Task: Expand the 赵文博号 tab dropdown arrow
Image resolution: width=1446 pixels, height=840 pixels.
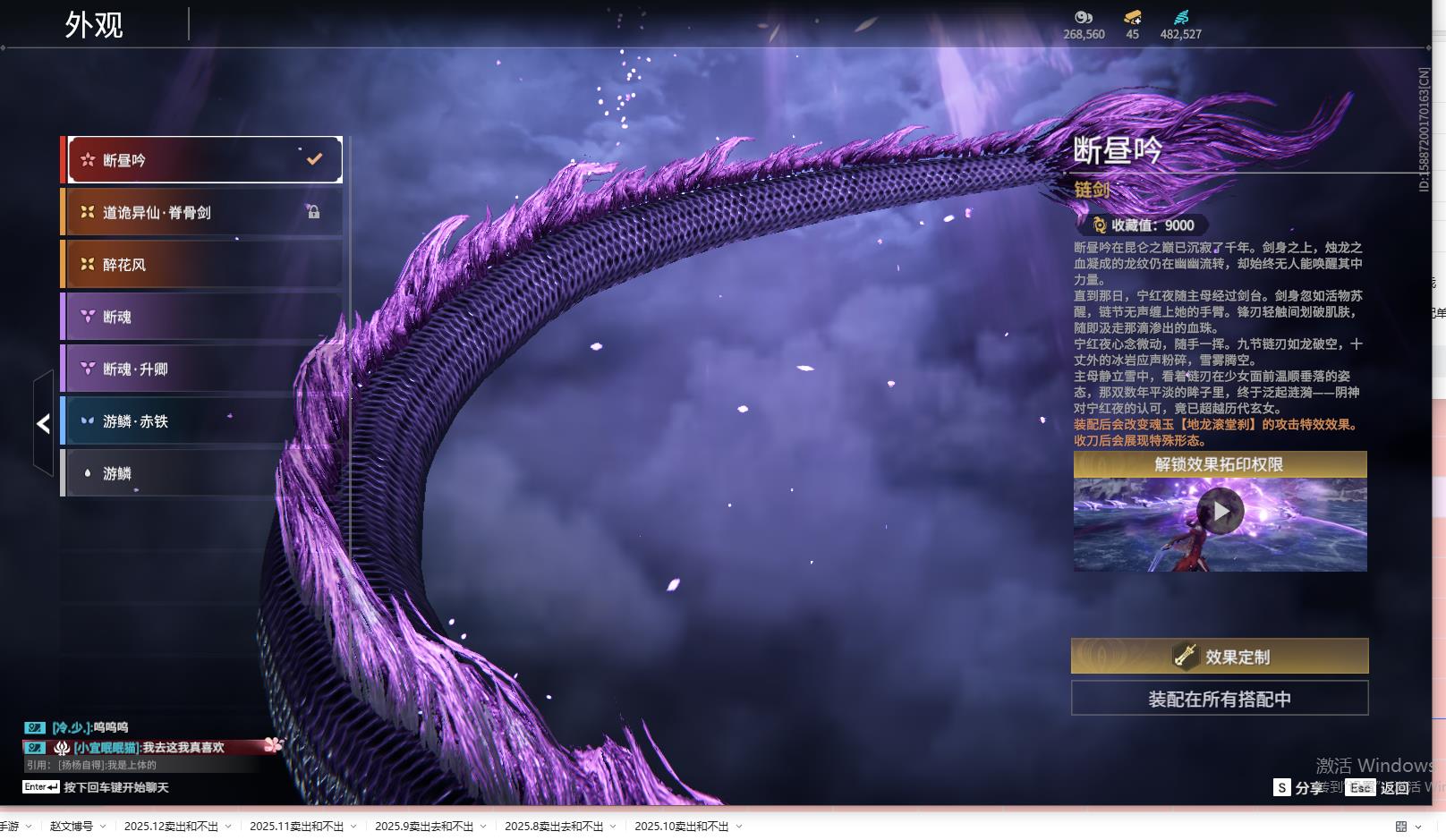Action: 103,827
